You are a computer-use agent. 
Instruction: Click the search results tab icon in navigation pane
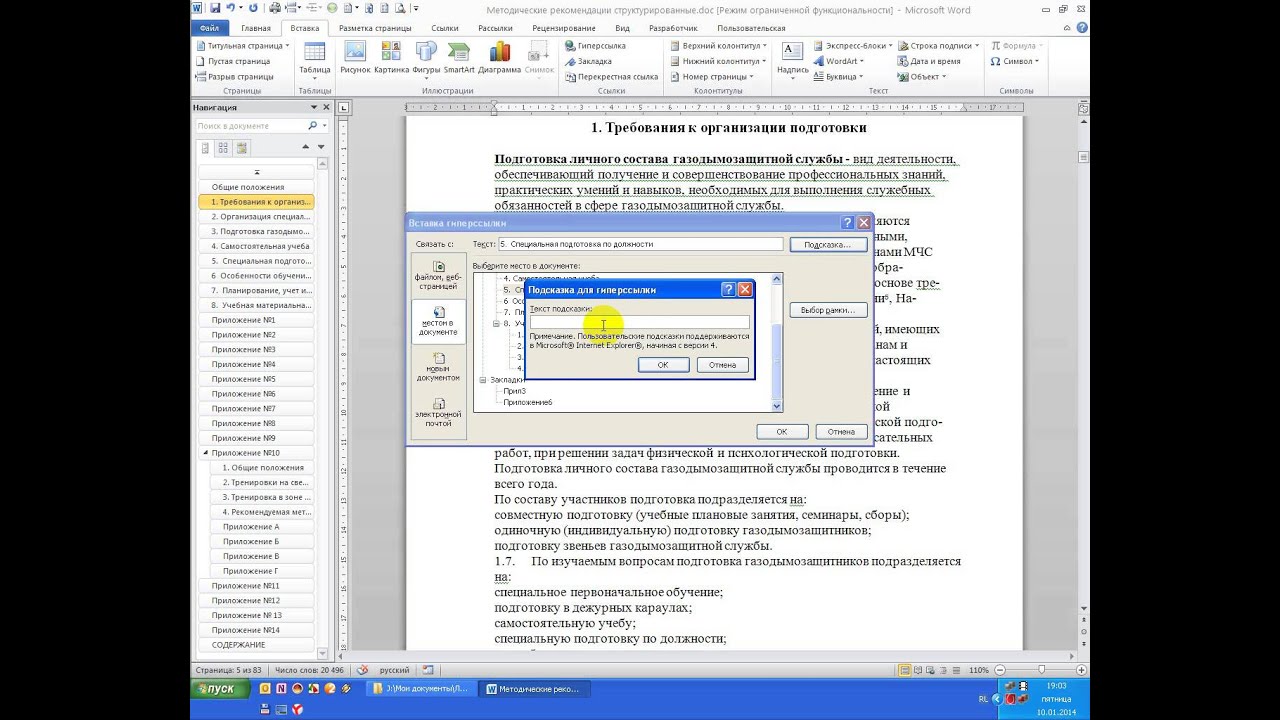tap(242, 148)
